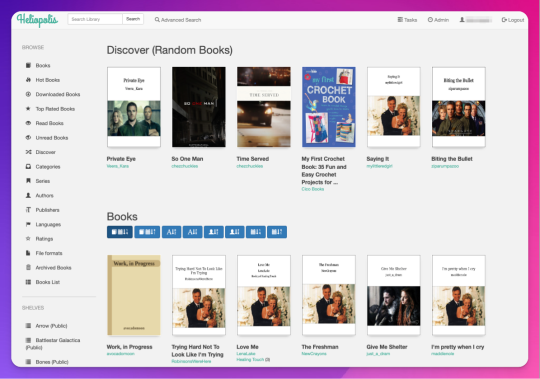Image resolution: width=540 pixels, height=379 pixels.
Task: Open the Battlestar Galactica (Public) shelf
Action: [x=53, y=344]
